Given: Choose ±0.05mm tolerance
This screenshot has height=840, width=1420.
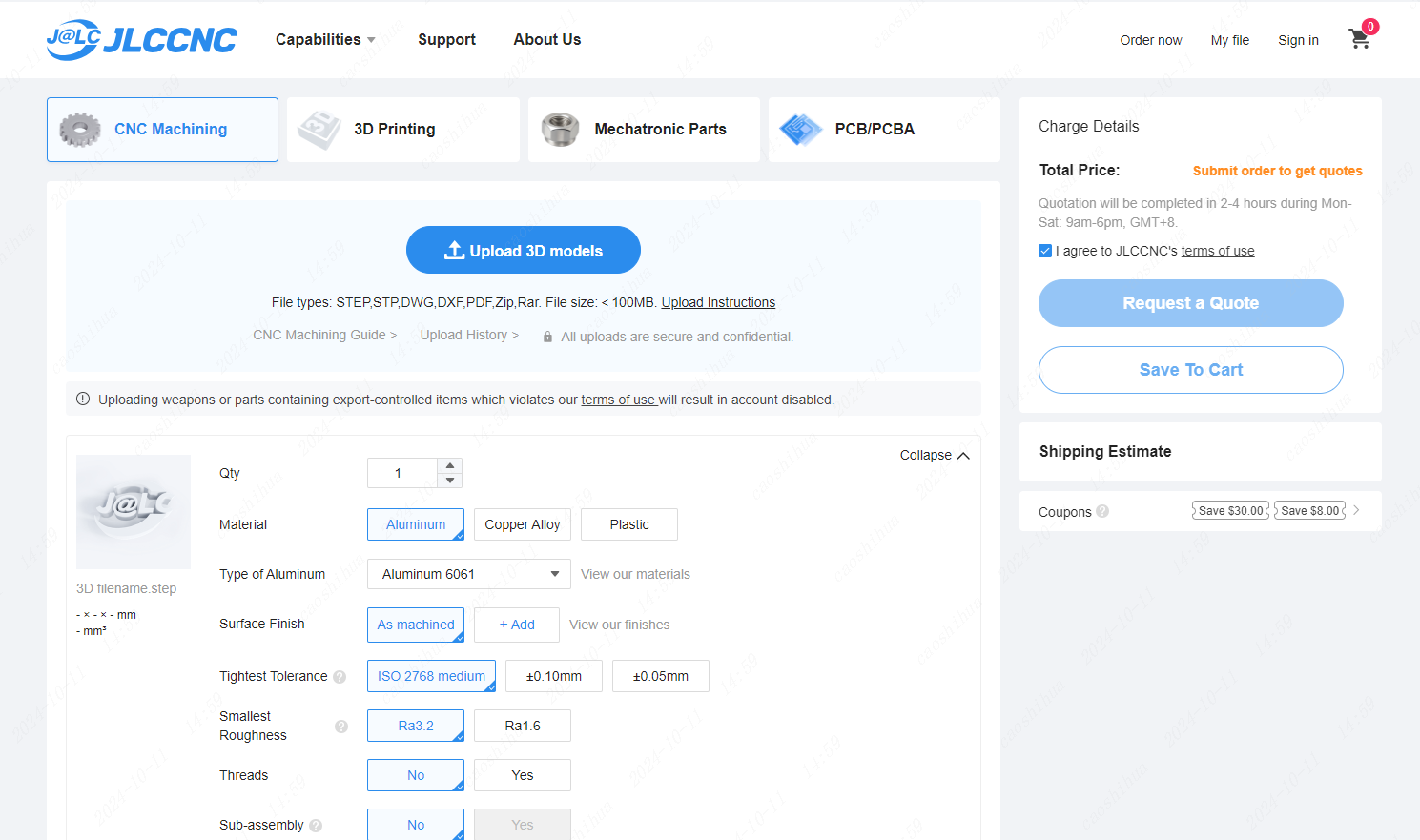Looking at the screenshot, I should point(661,676).
